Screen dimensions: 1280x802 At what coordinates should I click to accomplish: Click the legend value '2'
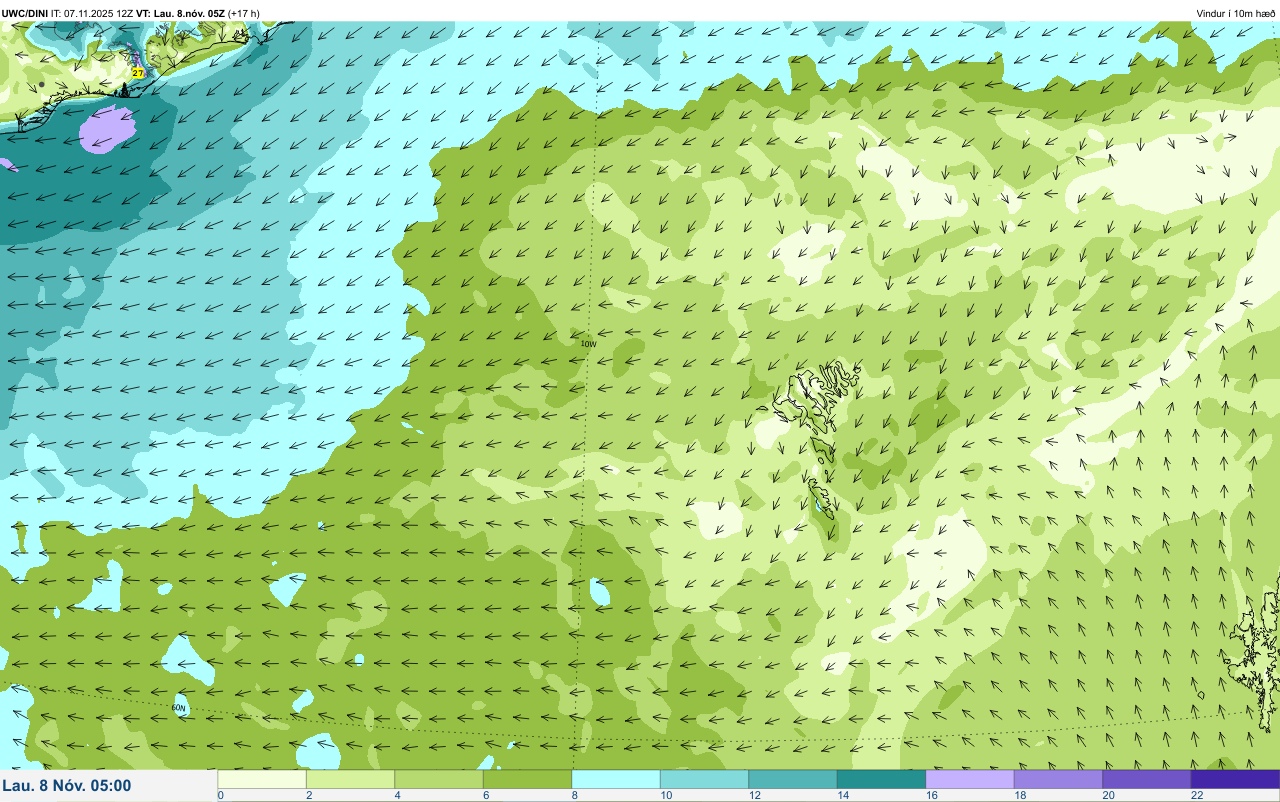pyautogui.click(x=309, y=795)
